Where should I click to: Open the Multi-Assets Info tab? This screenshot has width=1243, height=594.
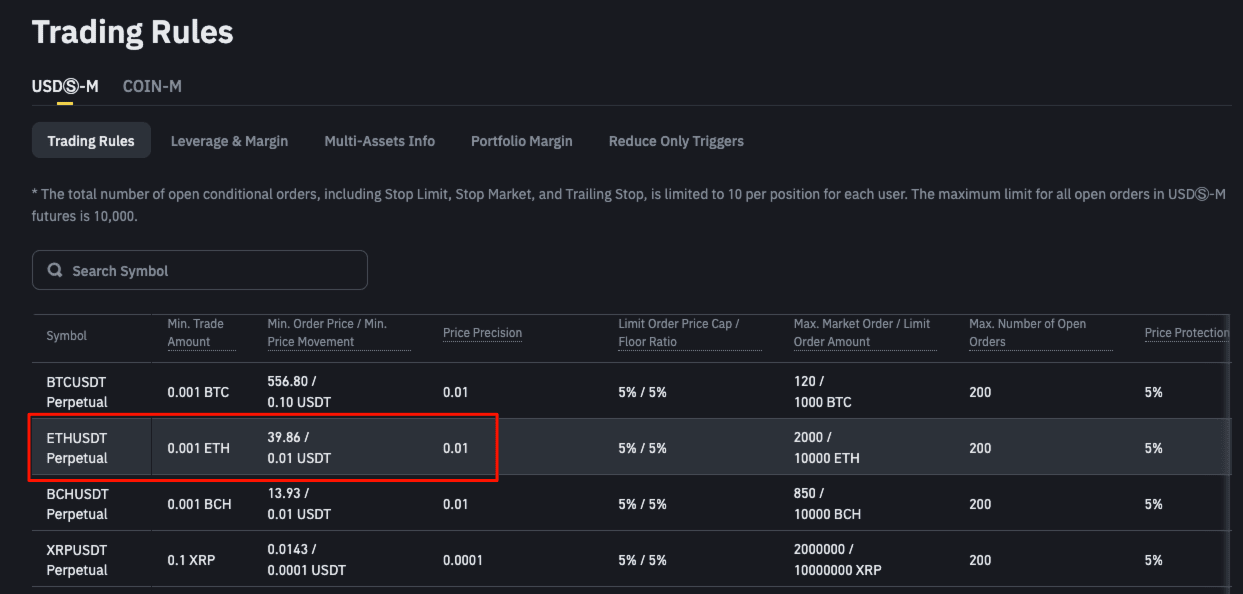379,141
